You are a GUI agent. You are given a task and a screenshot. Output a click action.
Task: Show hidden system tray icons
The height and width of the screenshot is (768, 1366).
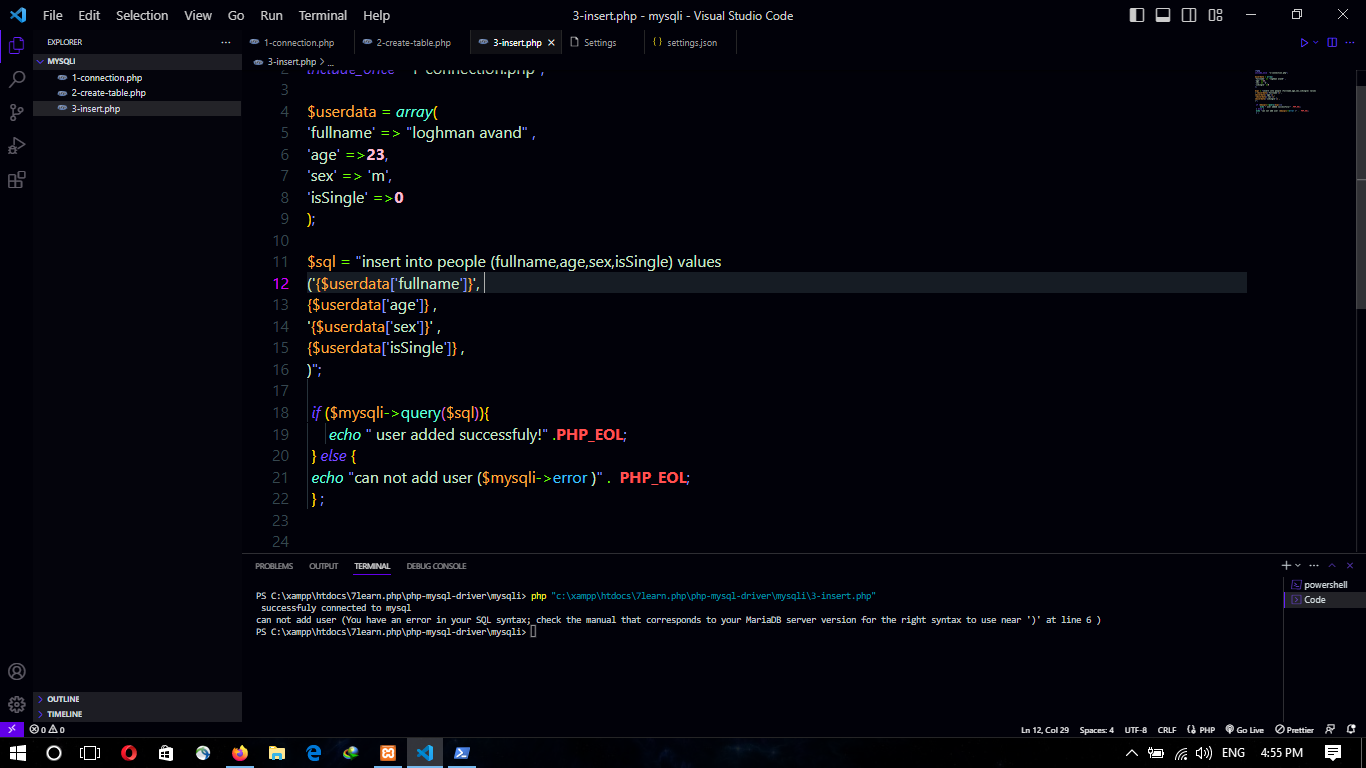click(1132, 753)
